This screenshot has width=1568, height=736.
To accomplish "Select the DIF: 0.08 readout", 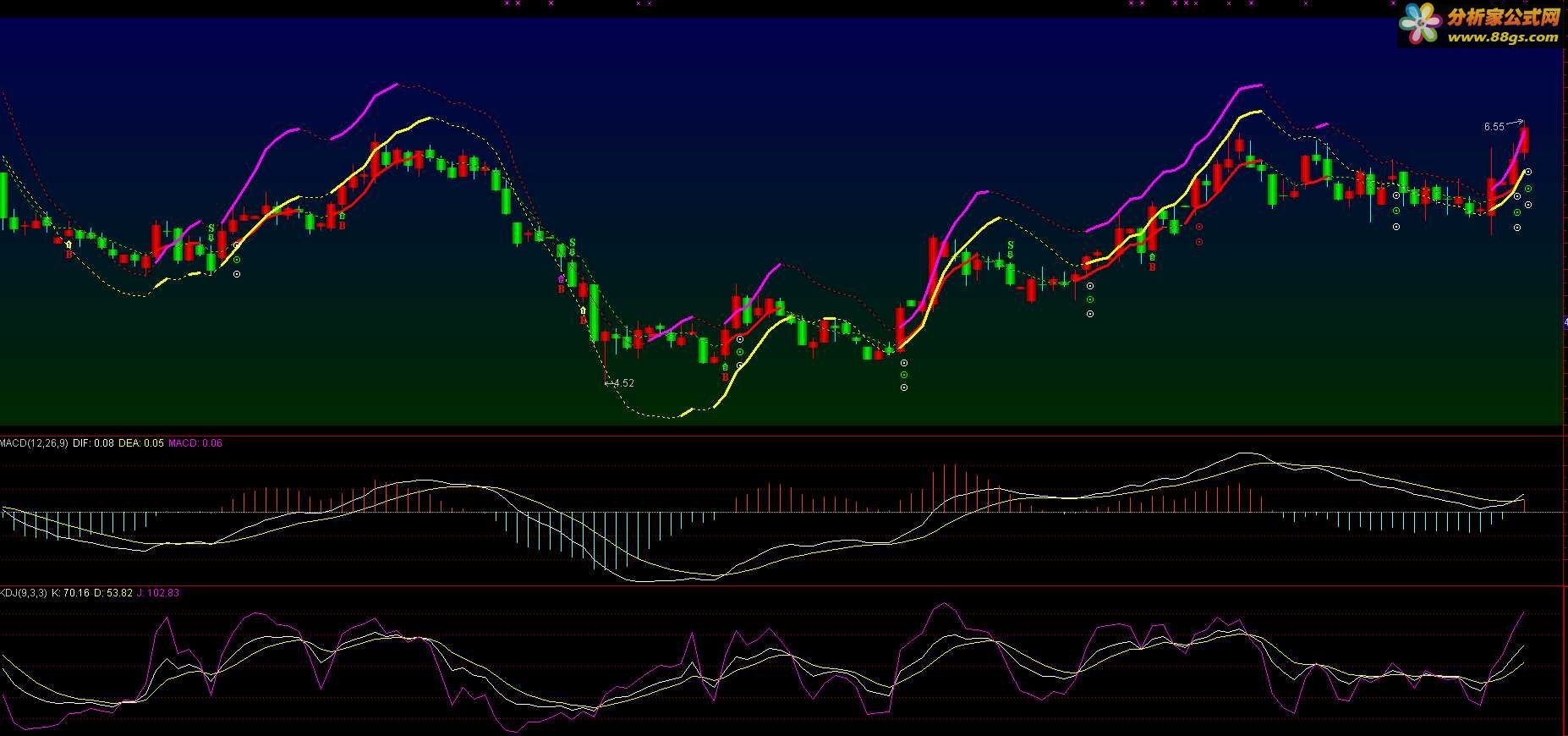I will coord(93,442).
